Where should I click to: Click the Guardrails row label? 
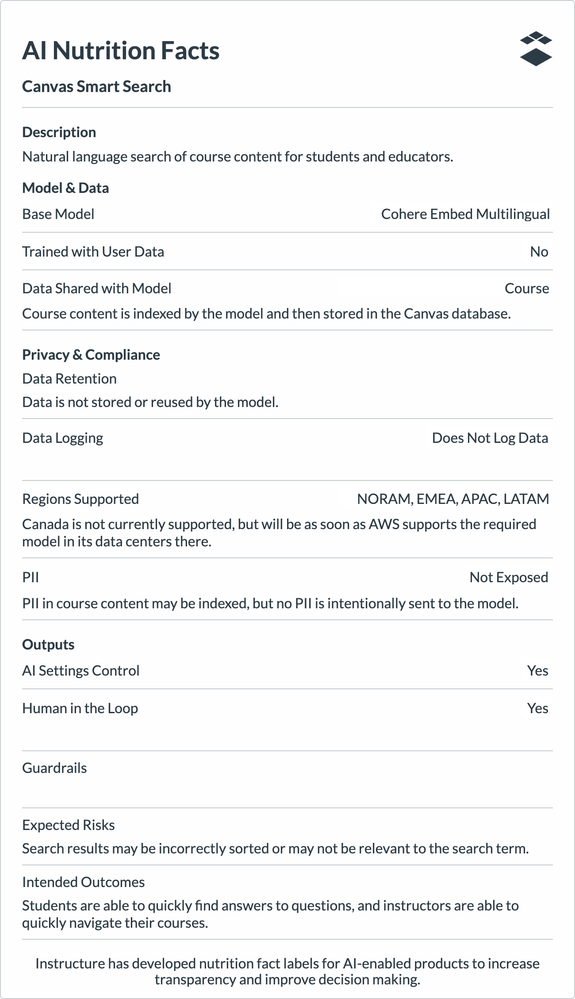[54, 768]
